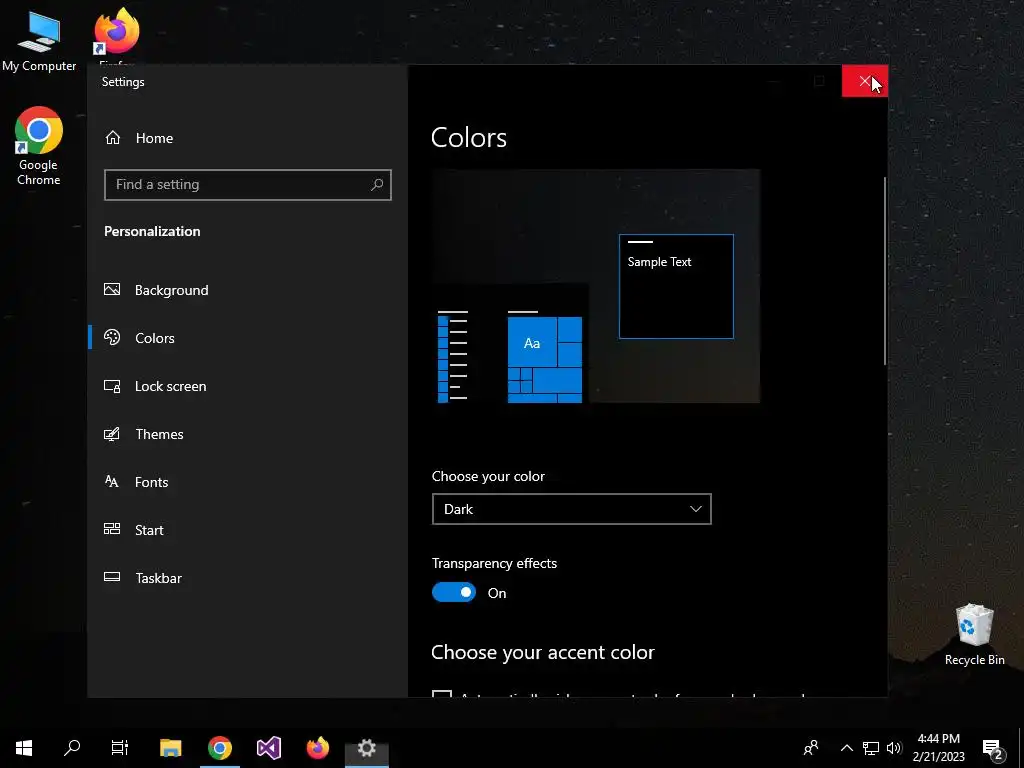1024x768 pixels.
Task: Select the Recycle Bin desktop icon
Action: click(974, 635)
